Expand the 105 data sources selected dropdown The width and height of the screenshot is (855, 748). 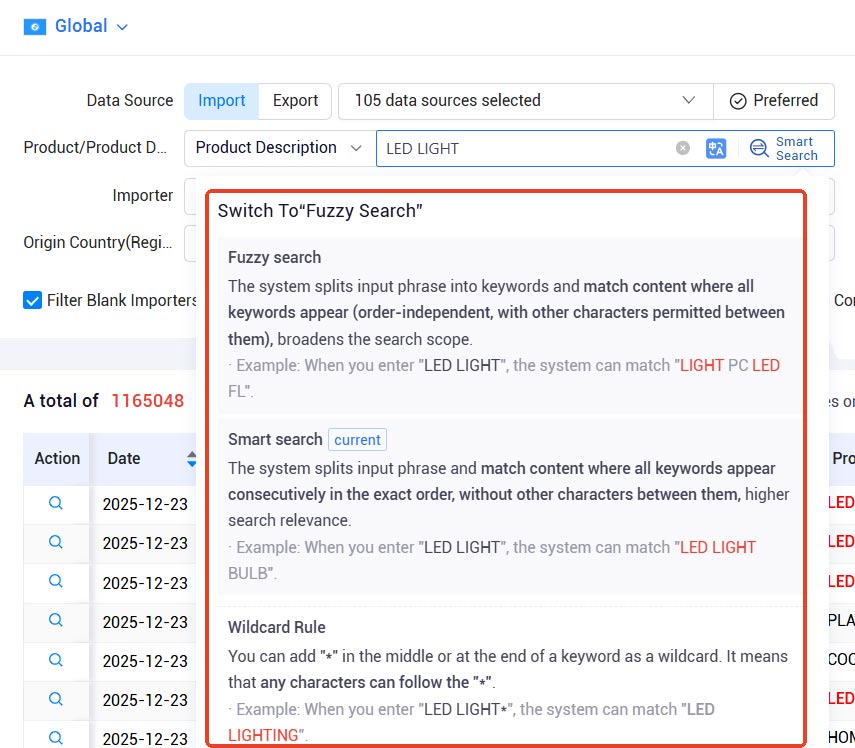pos(526,101)
